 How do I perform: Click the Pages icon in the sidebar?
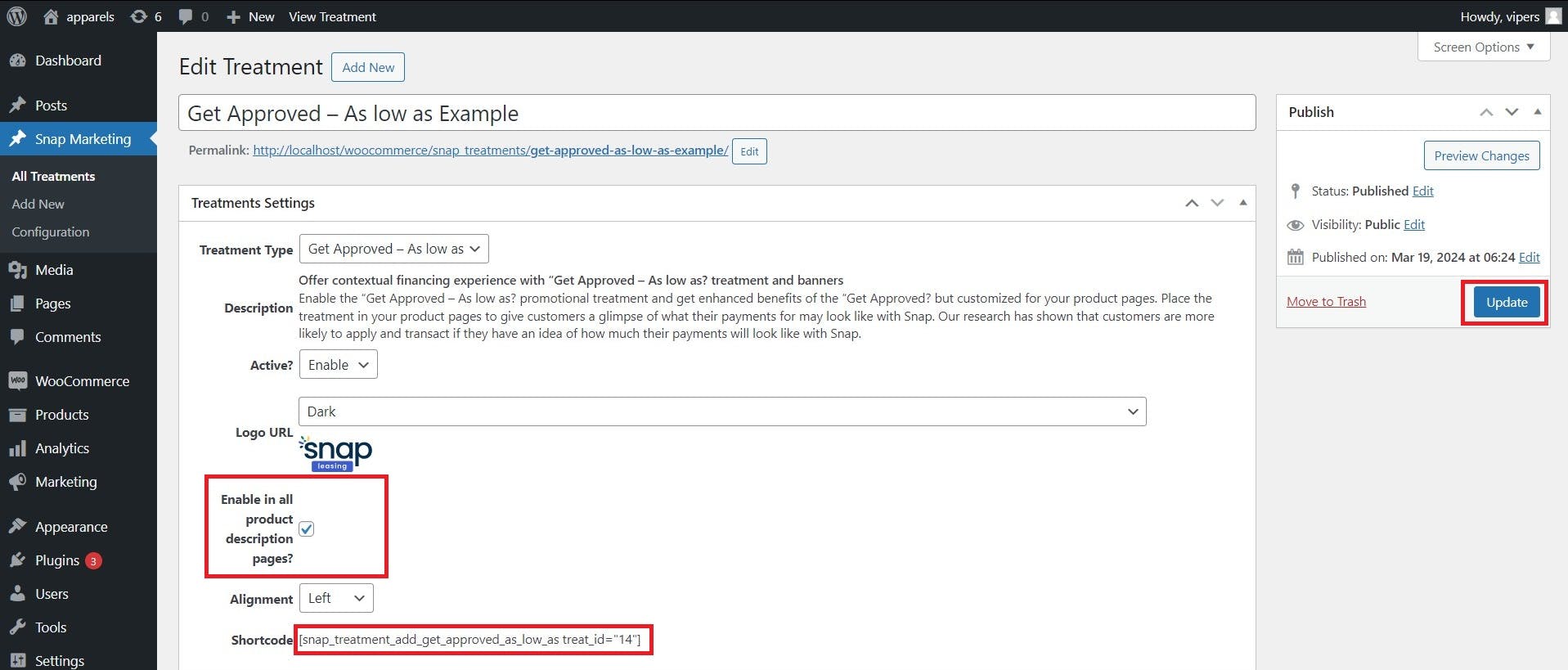coord(17,304)
